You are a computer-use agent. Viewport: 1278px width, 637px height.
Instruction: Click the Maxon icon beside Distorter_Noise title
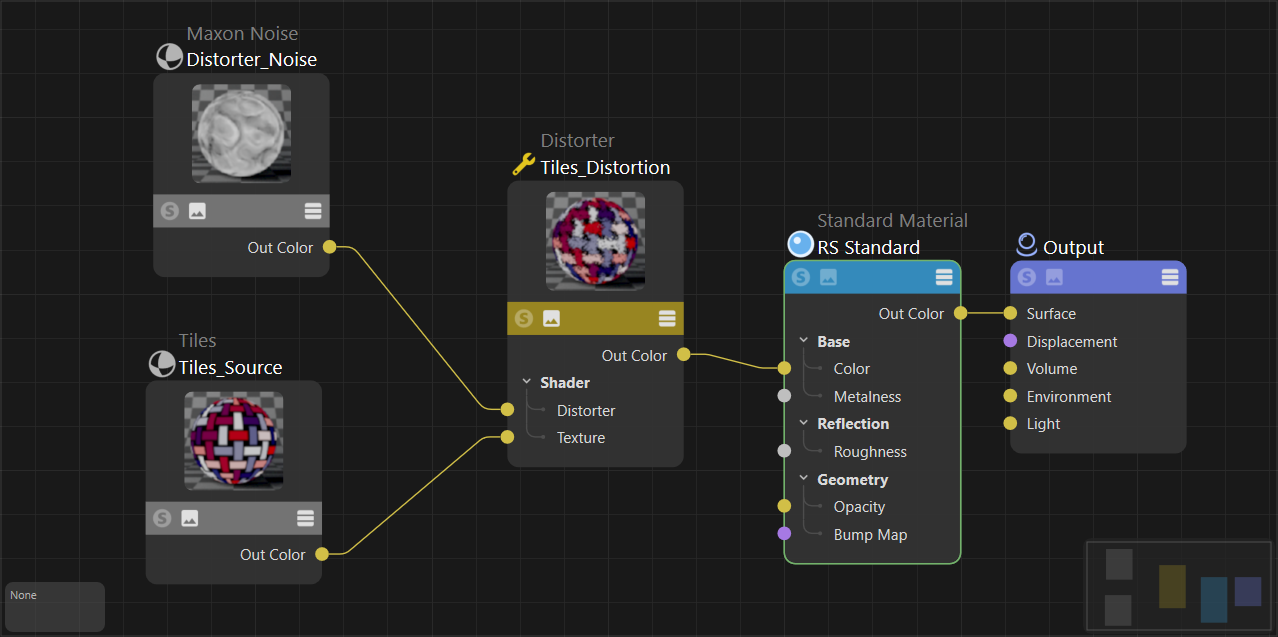[x=169, y=58]
